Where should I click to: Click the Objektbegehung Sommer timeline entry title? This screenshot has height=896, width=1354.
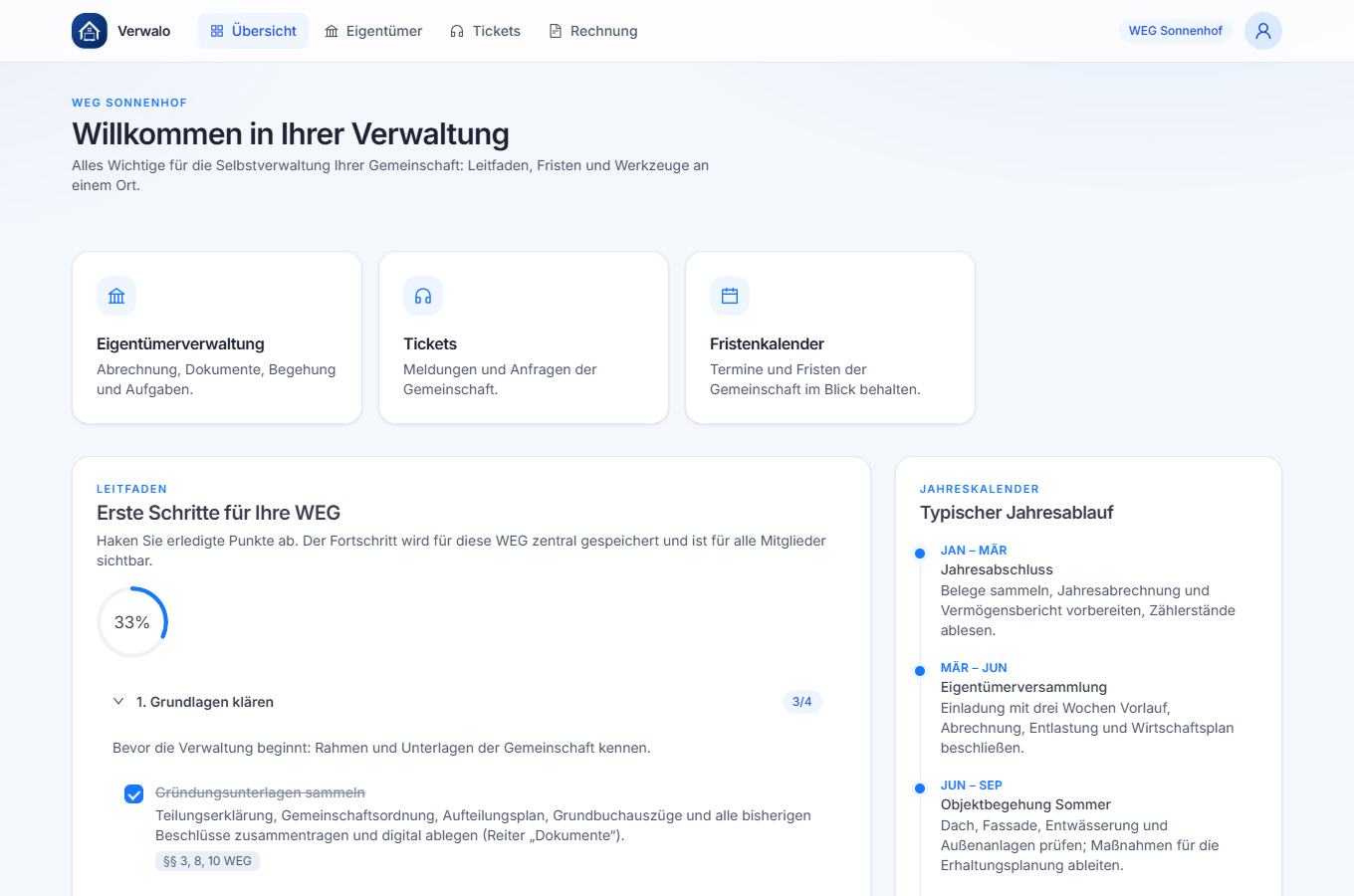[1025, 804]
